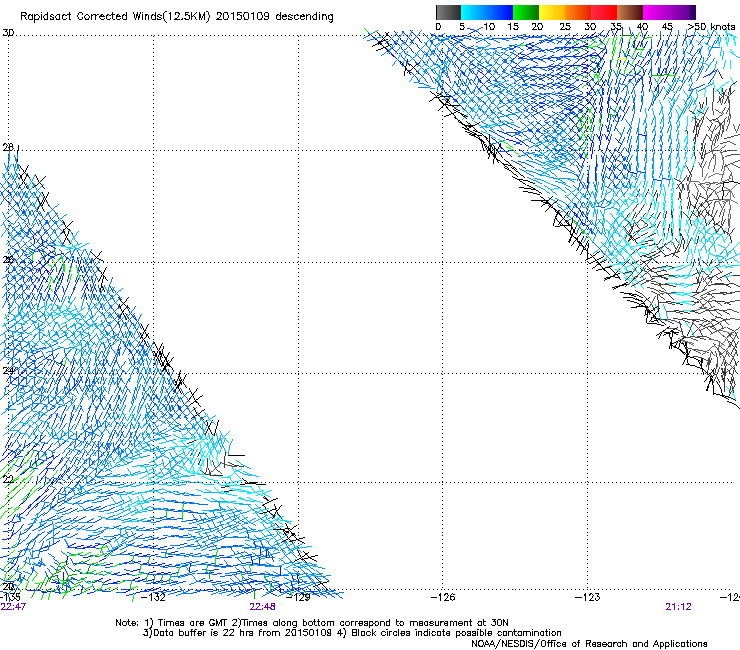Viewport: 740px width, 650px height.
Task: Click the latitude label '22'
Action: click(8, 480)
